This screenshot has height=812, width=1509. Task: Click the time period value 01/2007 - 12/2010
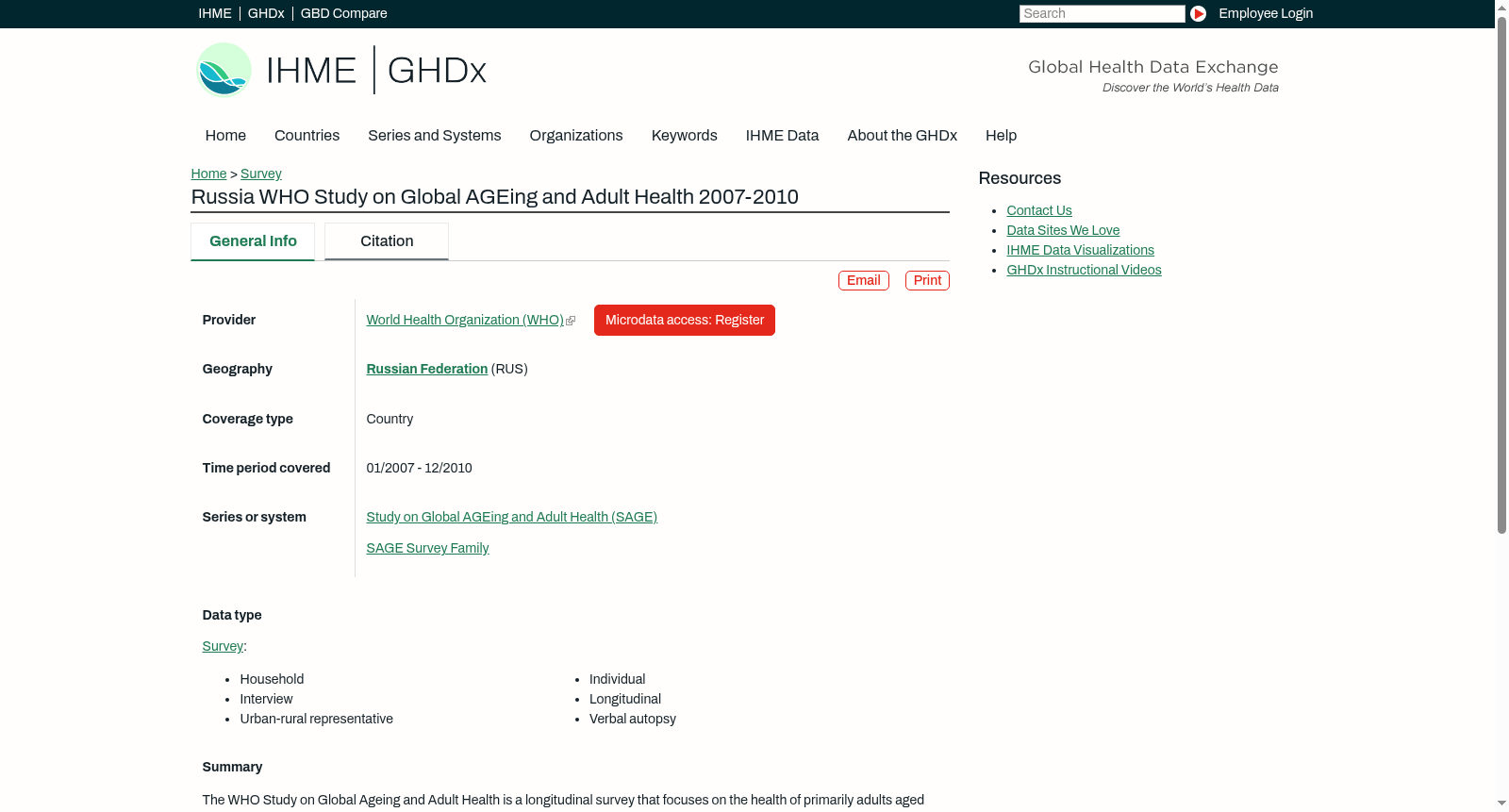[419, 469]
